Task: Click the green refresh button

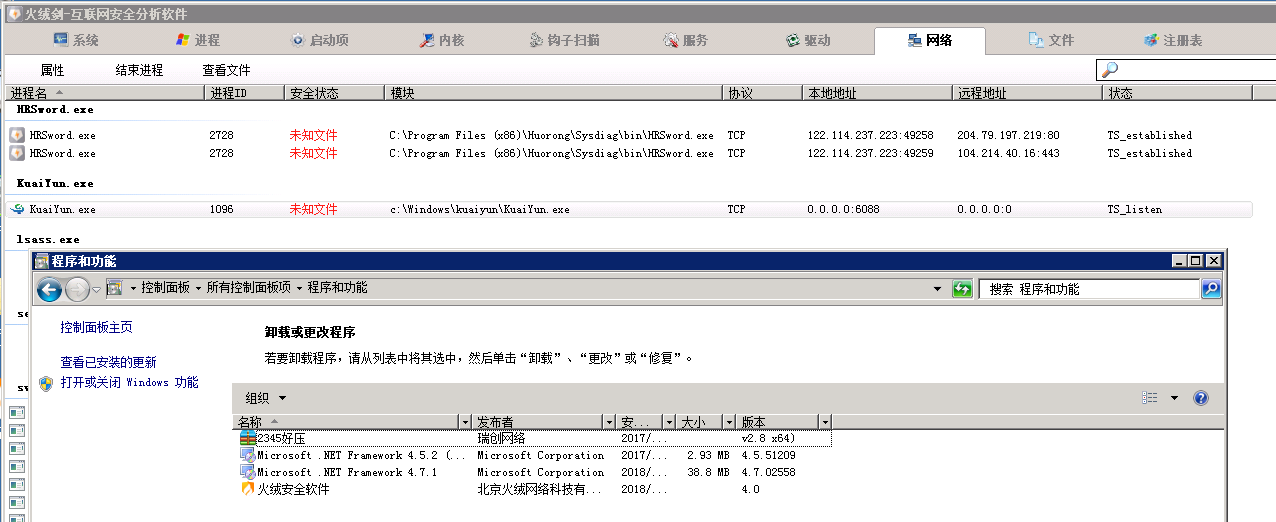Action: coord(963,289)
